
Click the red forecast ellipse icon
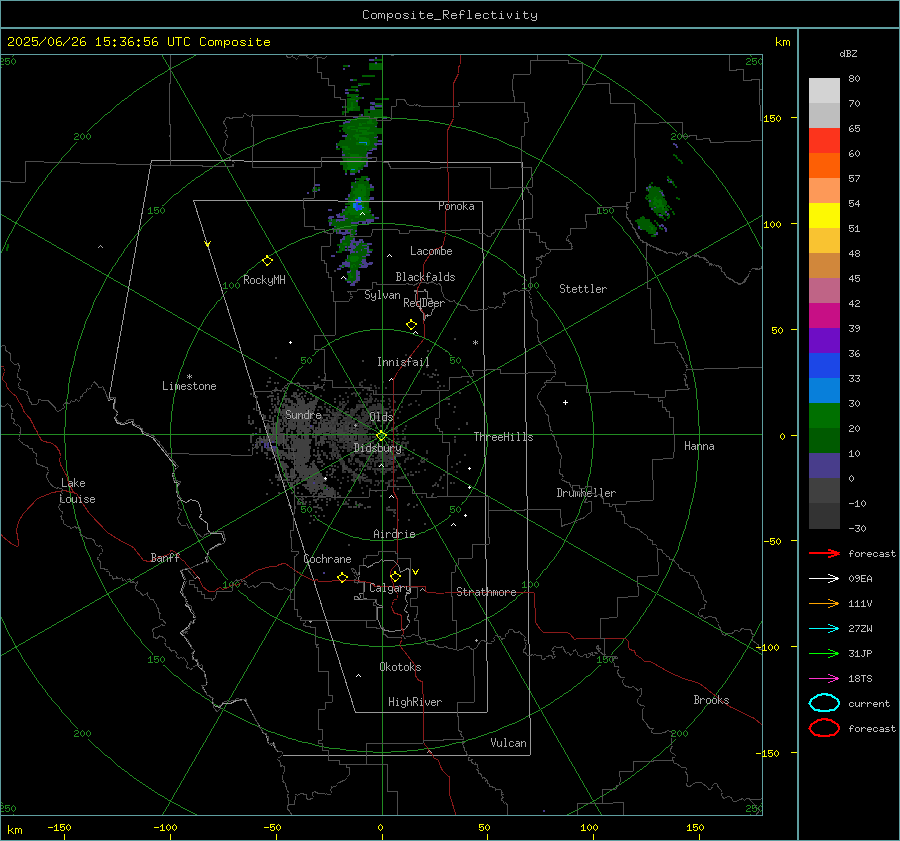[824, 728]
